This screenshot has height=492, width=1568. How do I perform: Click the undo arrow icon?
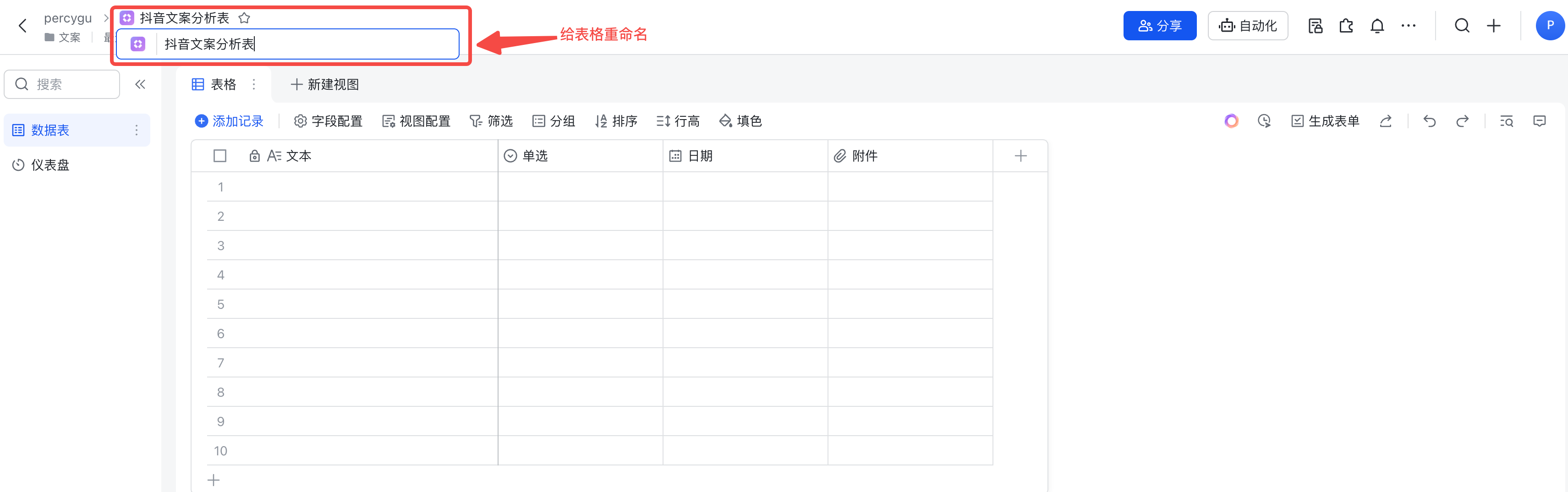(1429, 121)
